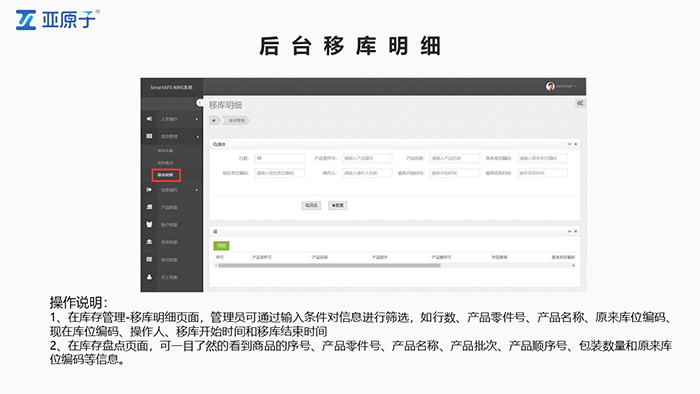Select the first inventory submenu item
This screenshot has height=394, width=700.
(165, 151)
